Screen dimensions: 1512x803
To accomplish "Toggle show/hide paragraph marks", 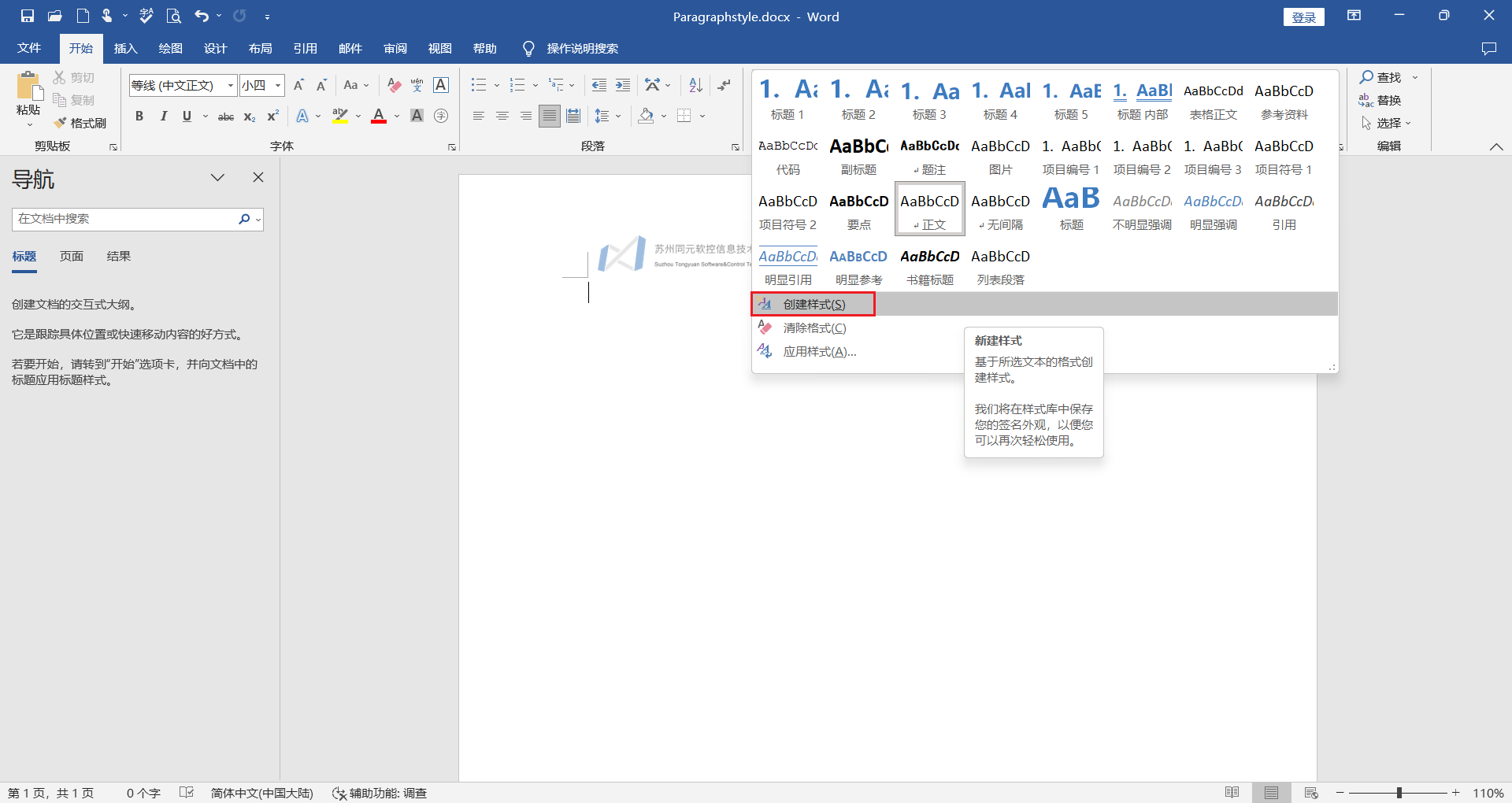I will point(724,85).
